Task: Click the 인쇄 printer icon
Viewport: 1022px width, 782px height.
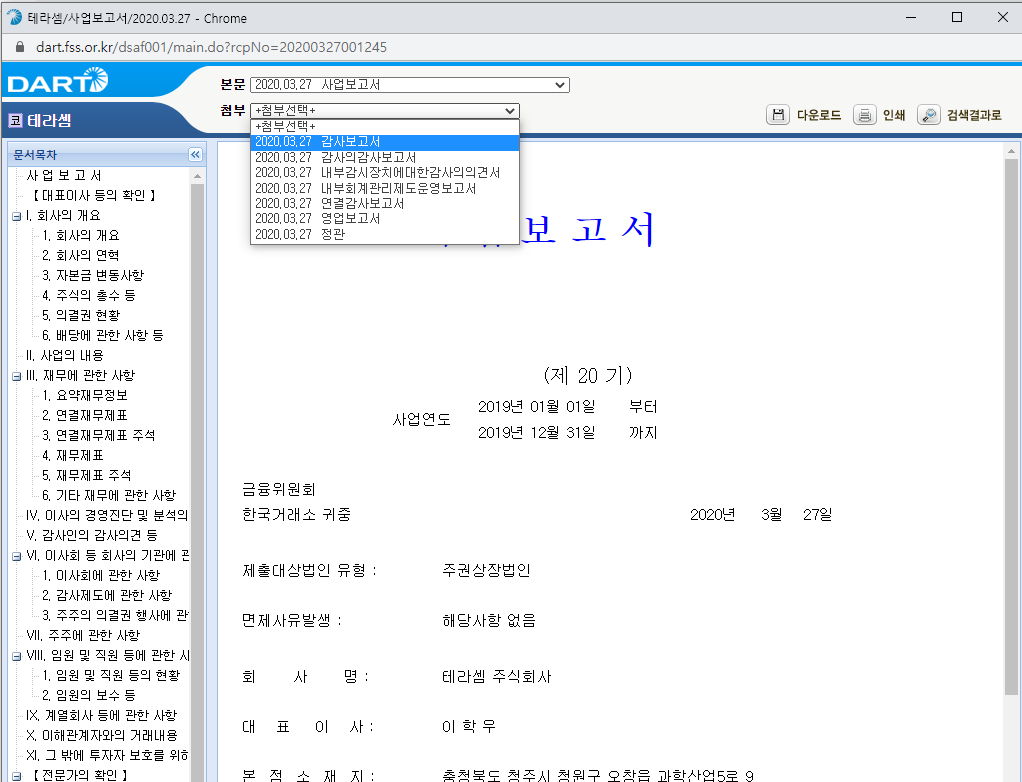Action: tap(864, 115)
